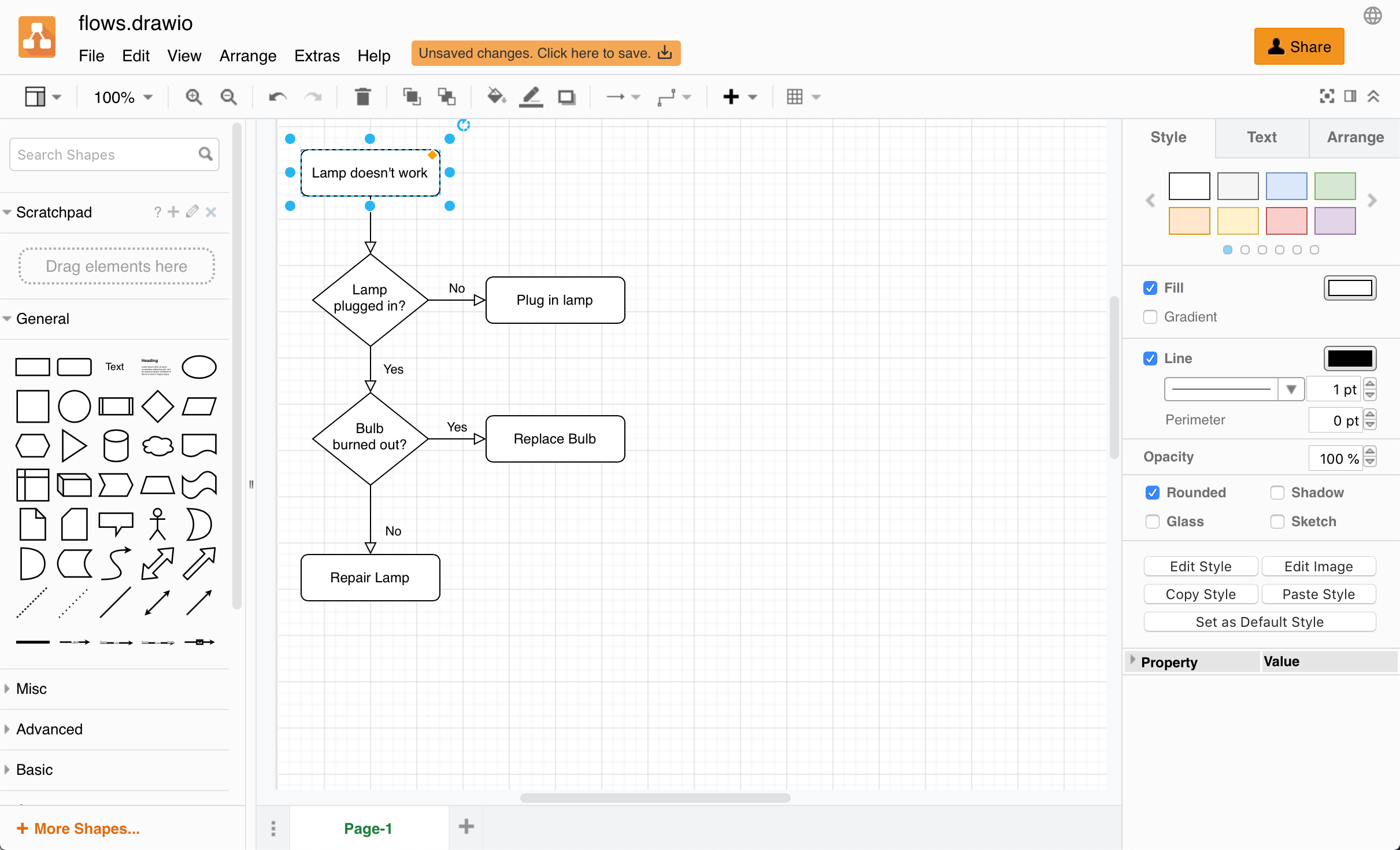The image size is (1400, 850).
Task: Switch to the Text tab
Action: [1260, 136]
